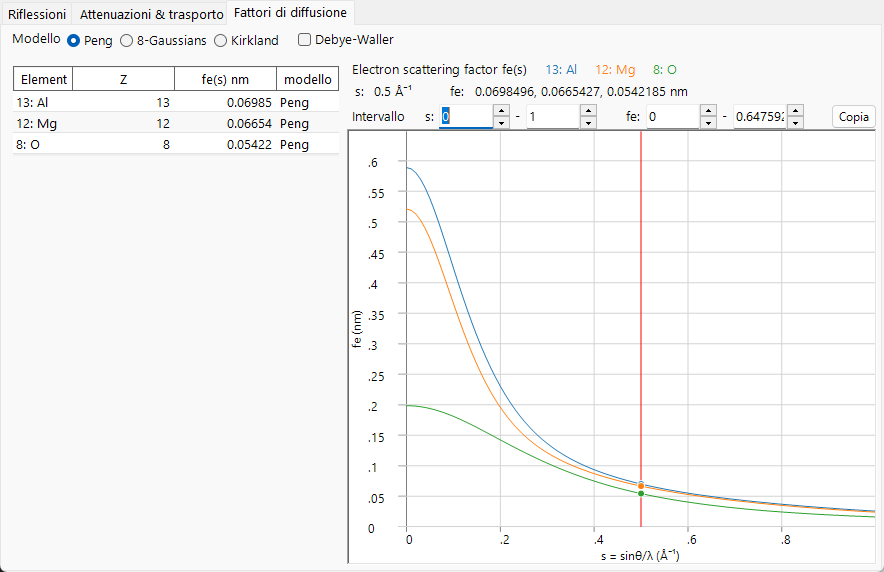Enable the Debye-Waller checkbox

coord(304,39)
